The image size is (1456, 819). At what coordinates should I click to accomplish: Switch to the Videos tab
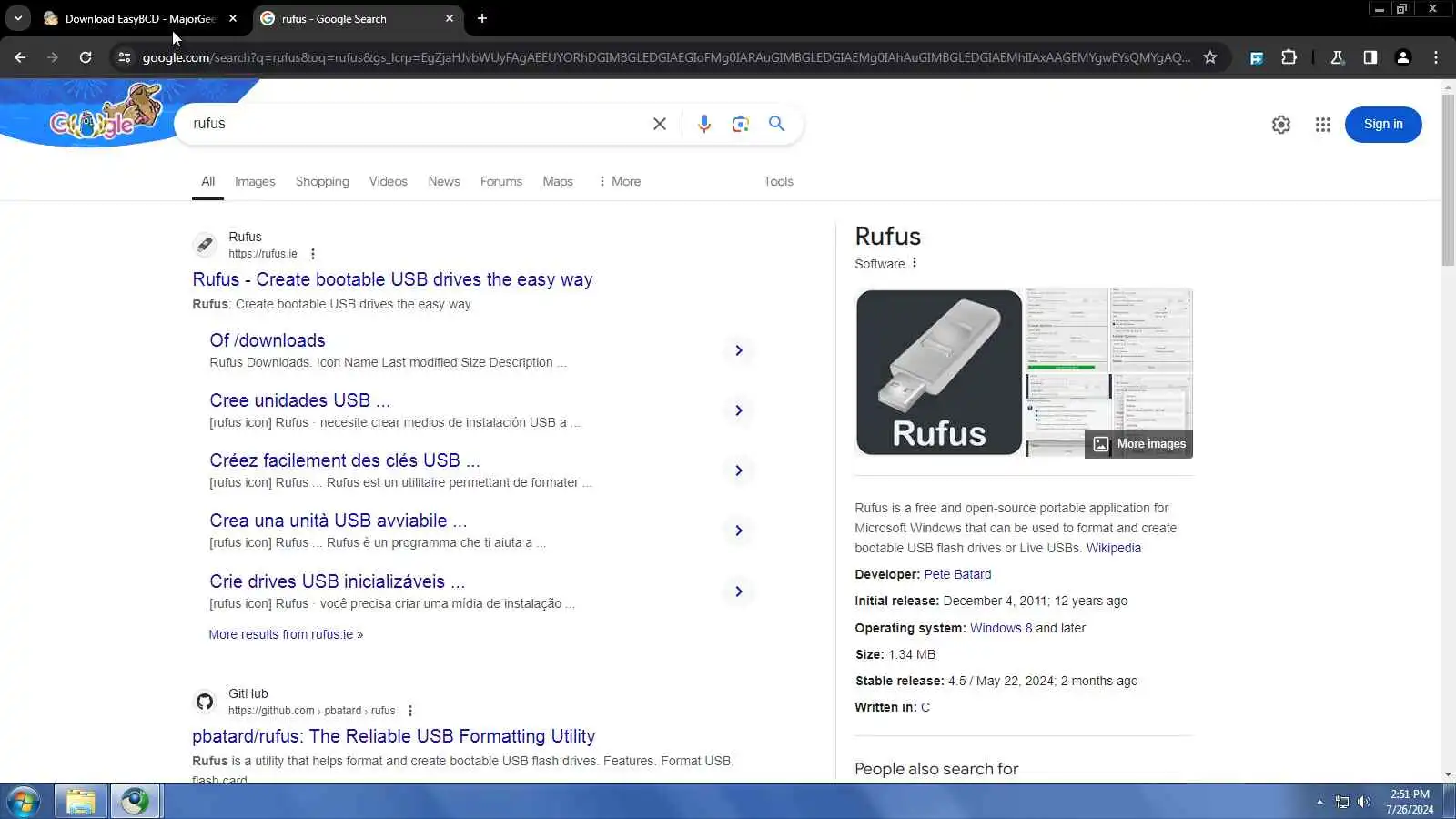pyautogui.click(x=388, y=181)
